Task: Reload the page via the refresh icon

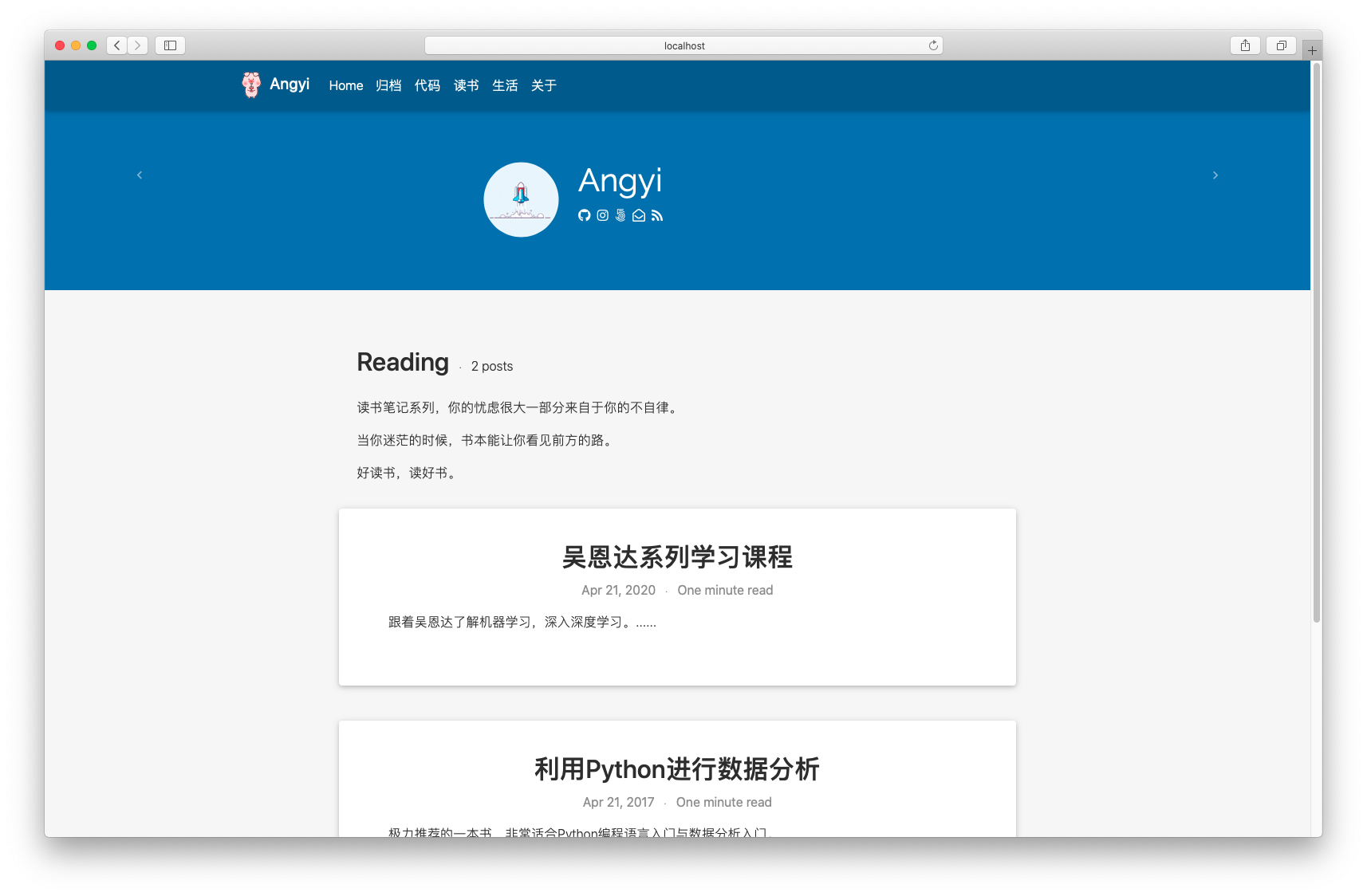Action: pos(932,45)
